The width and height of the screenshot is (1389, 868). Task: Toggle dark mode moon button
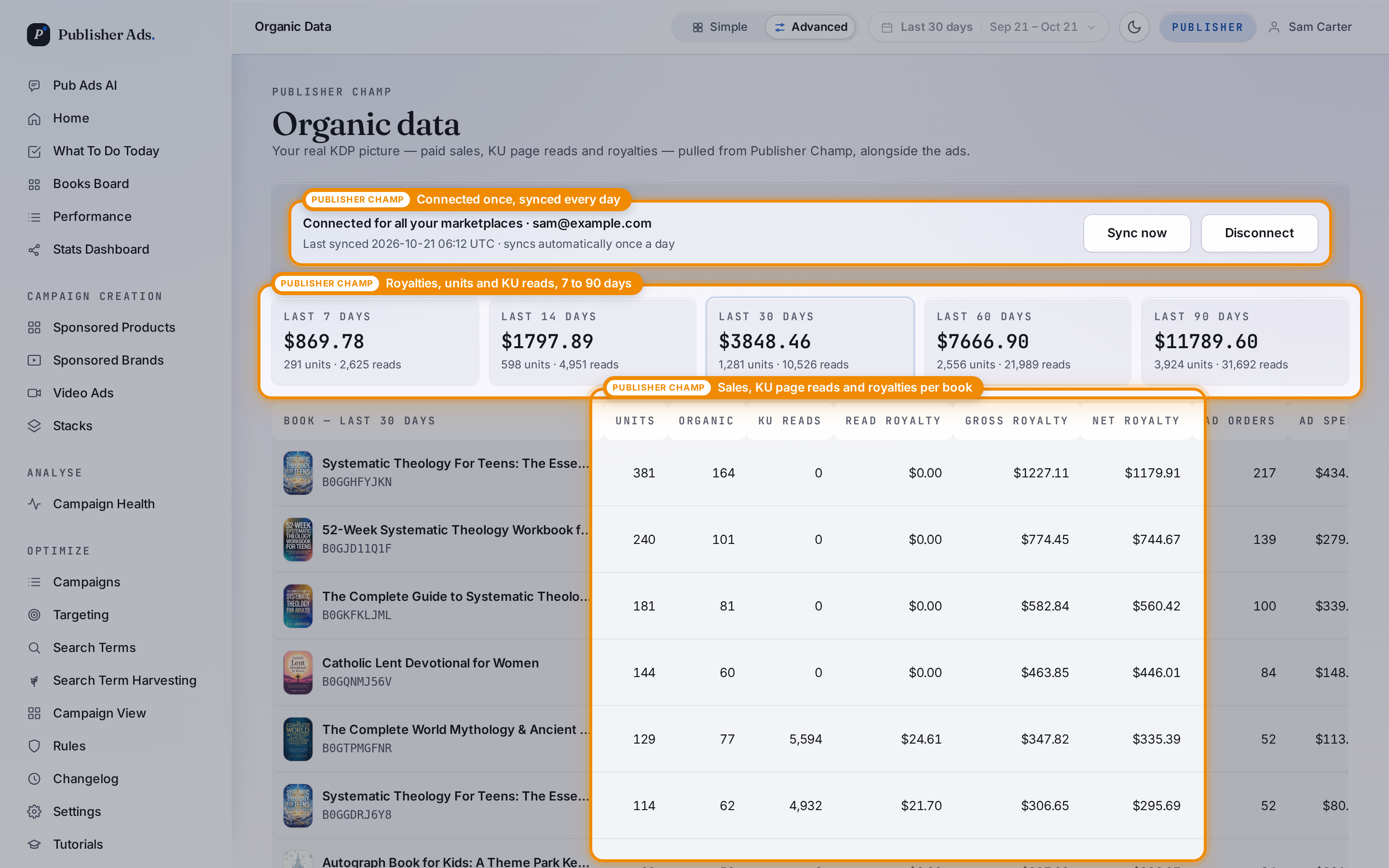click(1133, 27)
